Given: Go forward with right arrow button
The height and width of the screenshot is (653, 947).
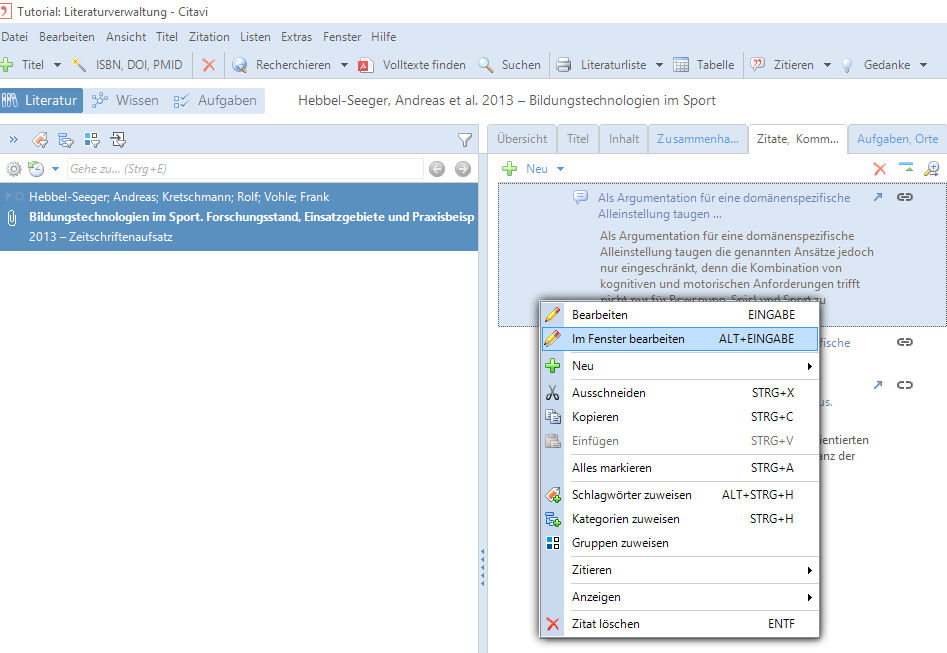Looking at the screenshot, I should click(x=463, y=169).
